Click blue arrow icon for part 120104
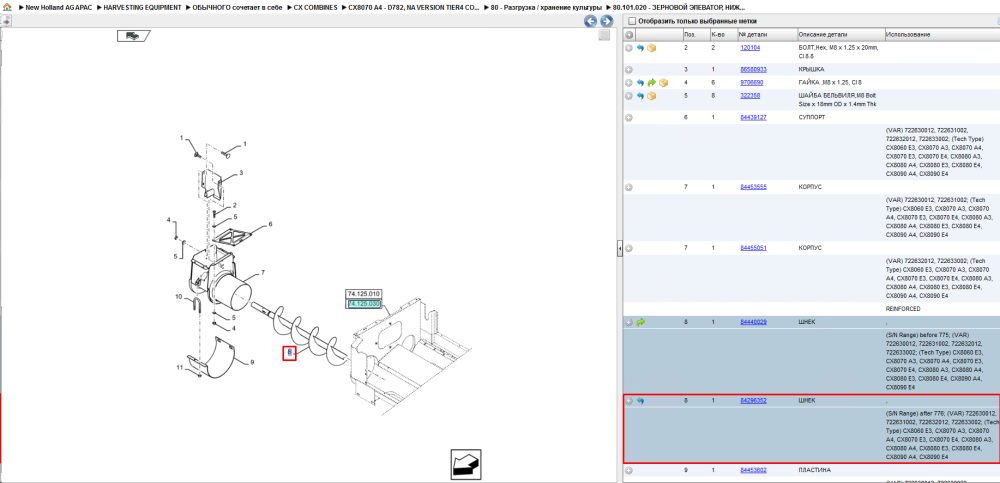The height and width of the screenshot is (483, 1000). tap(640, 48)
